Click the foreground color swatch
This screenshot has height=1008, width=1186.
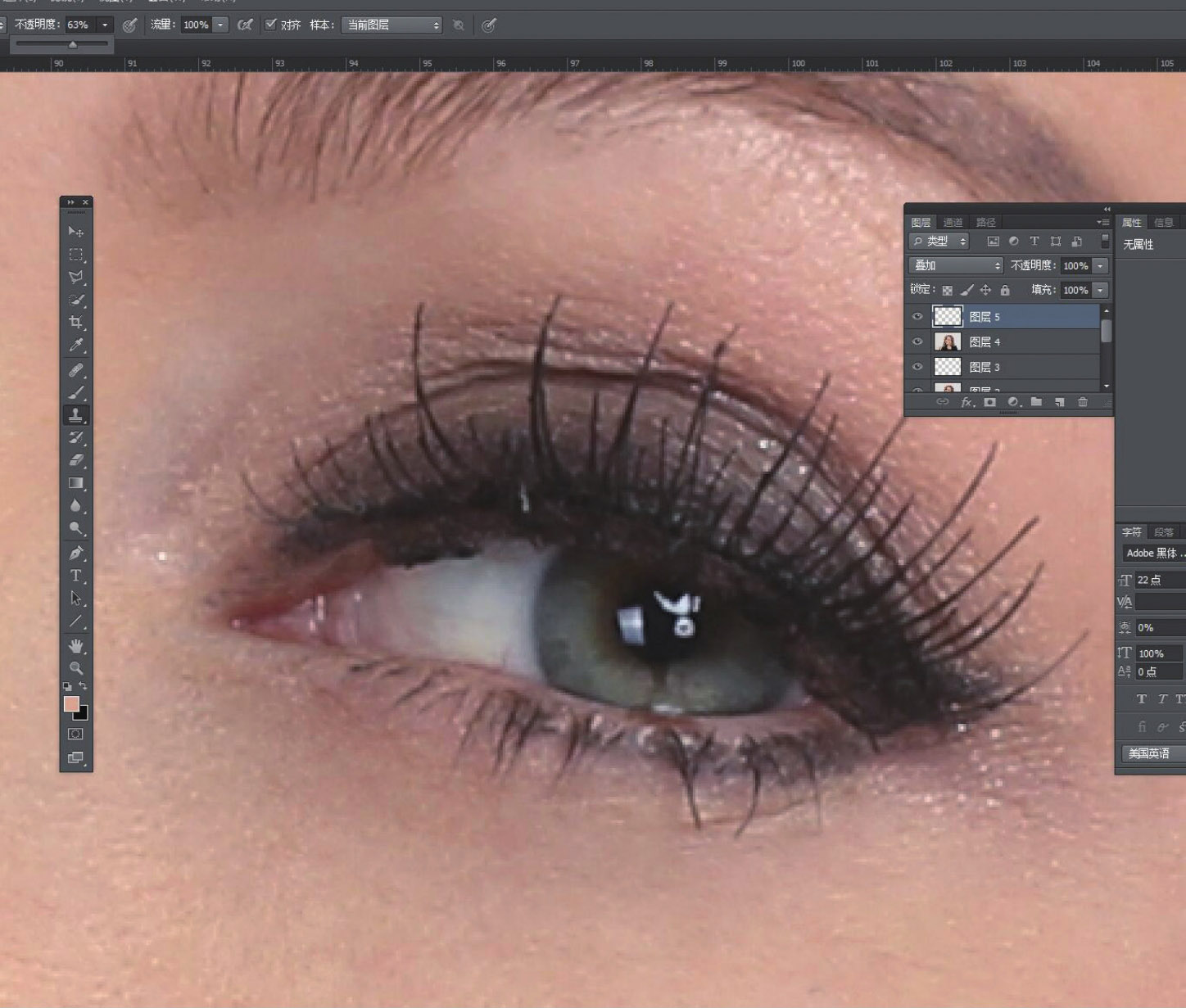[71, 704]
